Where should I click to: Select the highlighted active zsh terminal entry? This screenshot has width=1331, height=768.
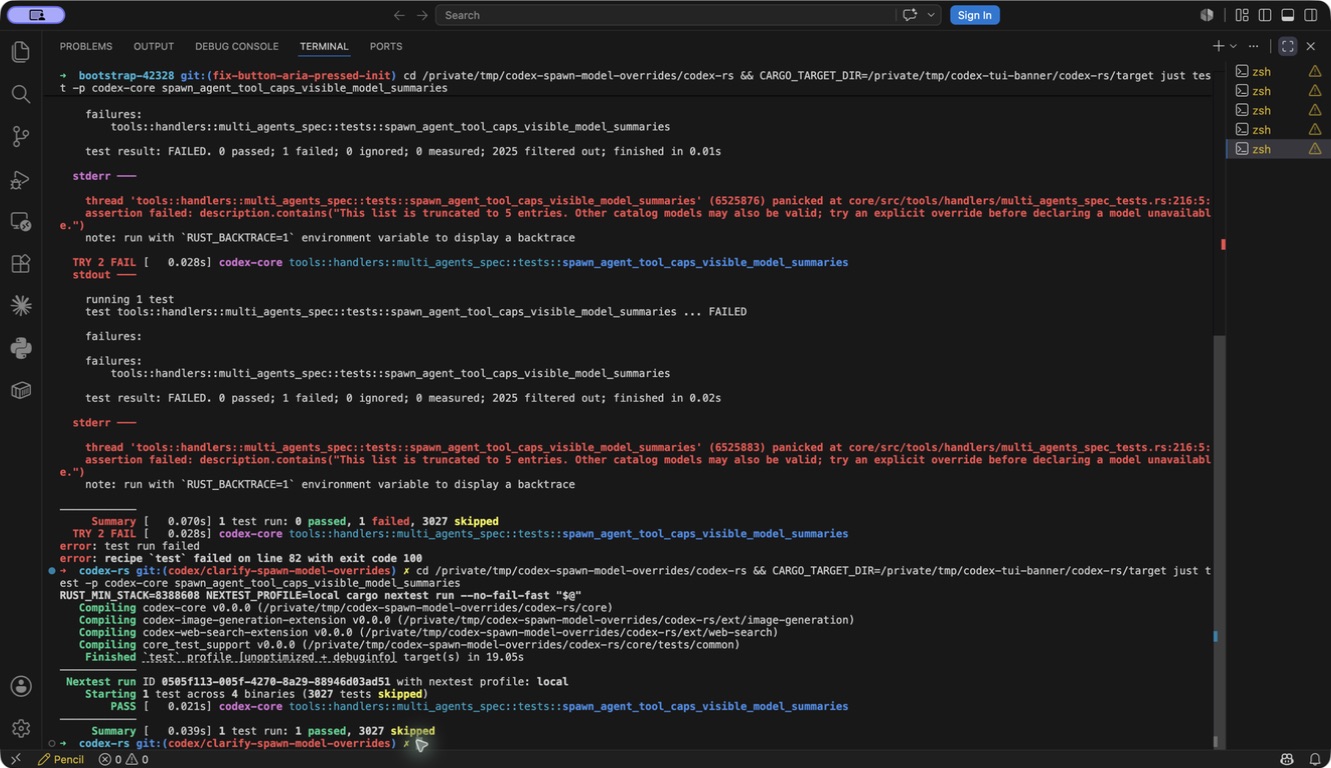pos(1278,149)
